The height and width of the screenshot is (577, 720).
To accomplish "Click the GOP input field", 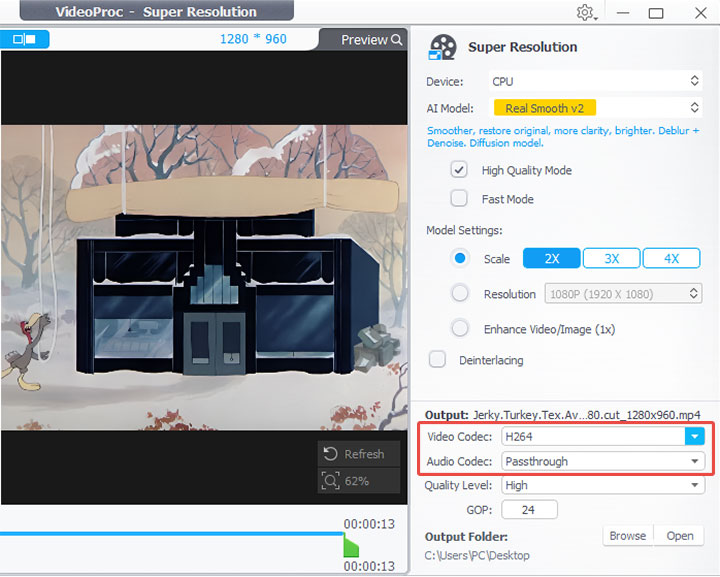I will pyautogui.click(x=529, y=510).
